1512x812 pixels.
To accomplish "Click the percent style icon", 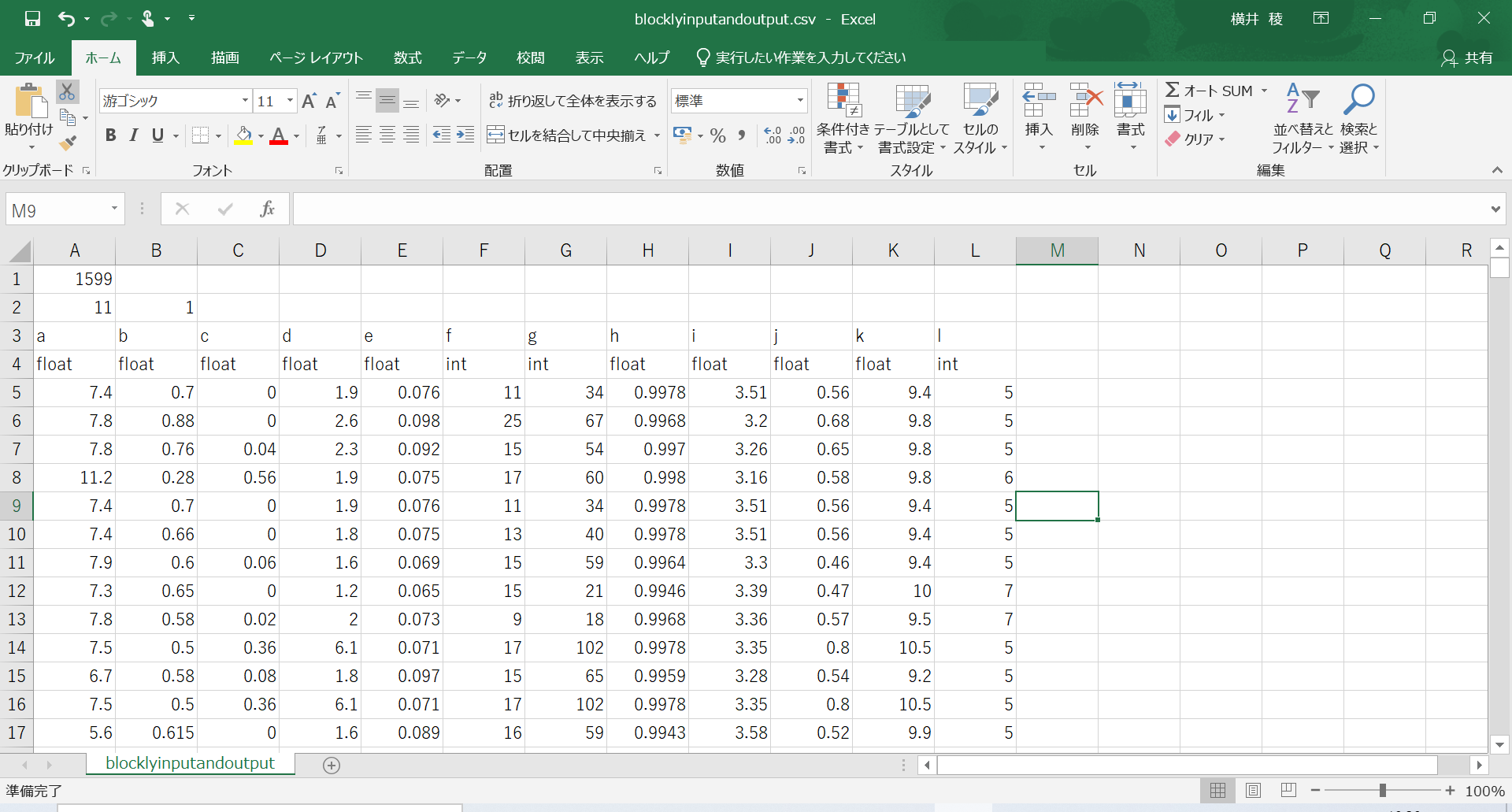I will [717, 135].
